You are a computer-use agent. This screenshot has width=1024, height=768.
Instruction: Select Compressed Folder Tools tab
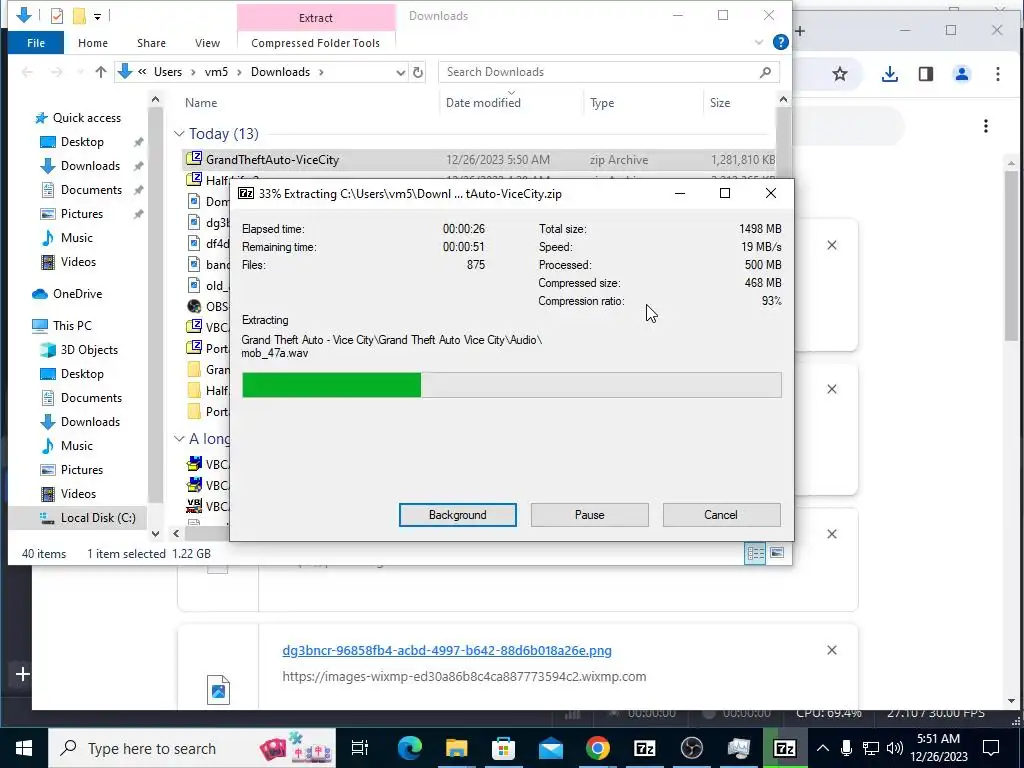click(315, 43)
